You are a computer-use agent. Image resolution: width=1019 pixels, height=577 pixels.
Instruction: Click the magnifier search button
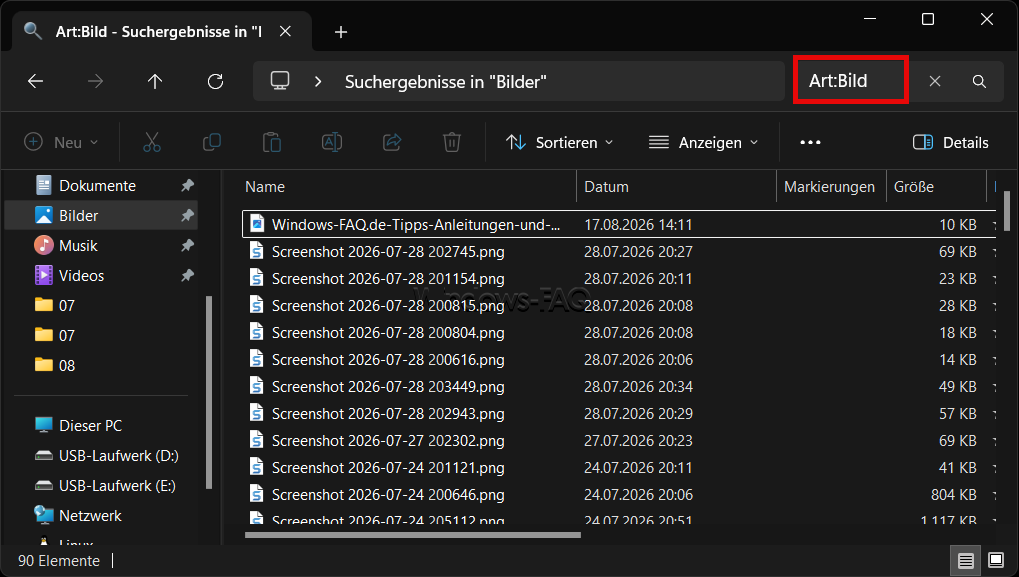point(979,81)
